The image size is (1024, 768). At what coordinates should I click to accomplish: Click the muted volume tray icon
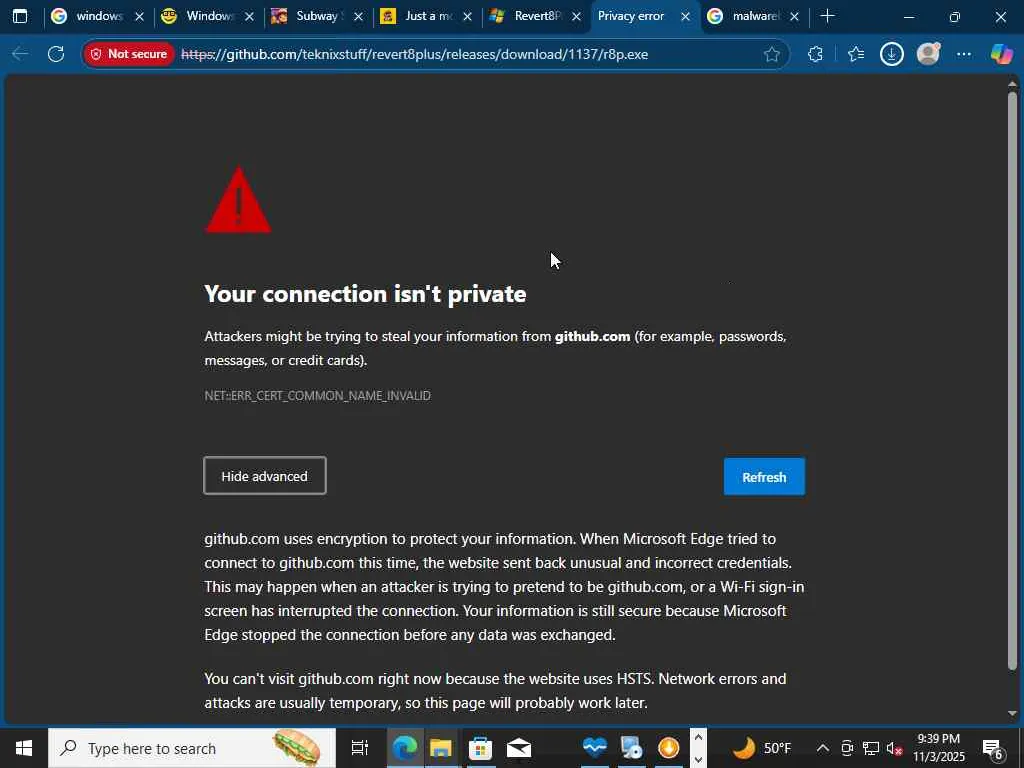click(894, 748)
